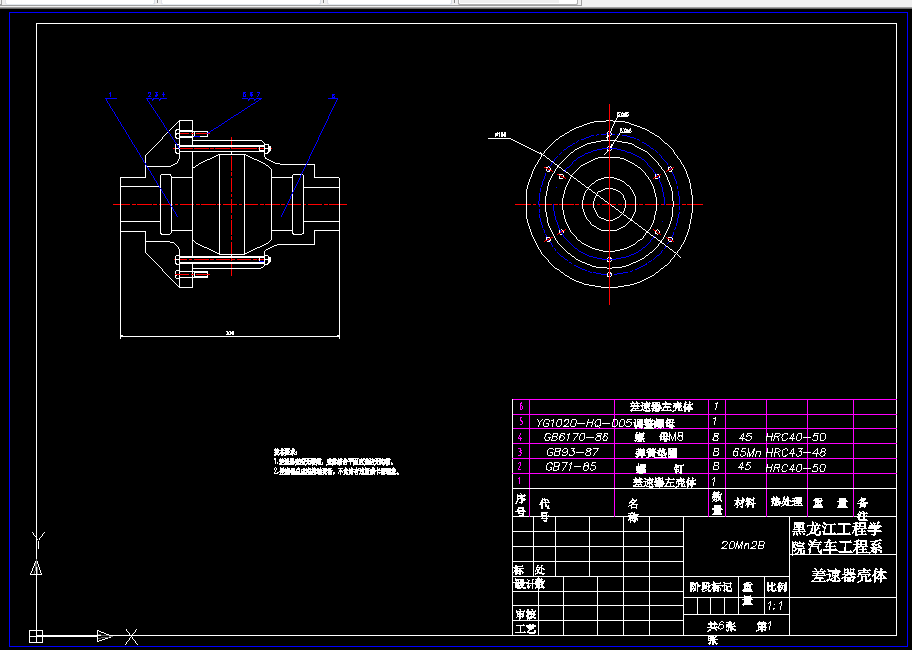Screen dimensions: 912x650
Task: Select the rightmost balloon label above section view
Action: point(333,95)
